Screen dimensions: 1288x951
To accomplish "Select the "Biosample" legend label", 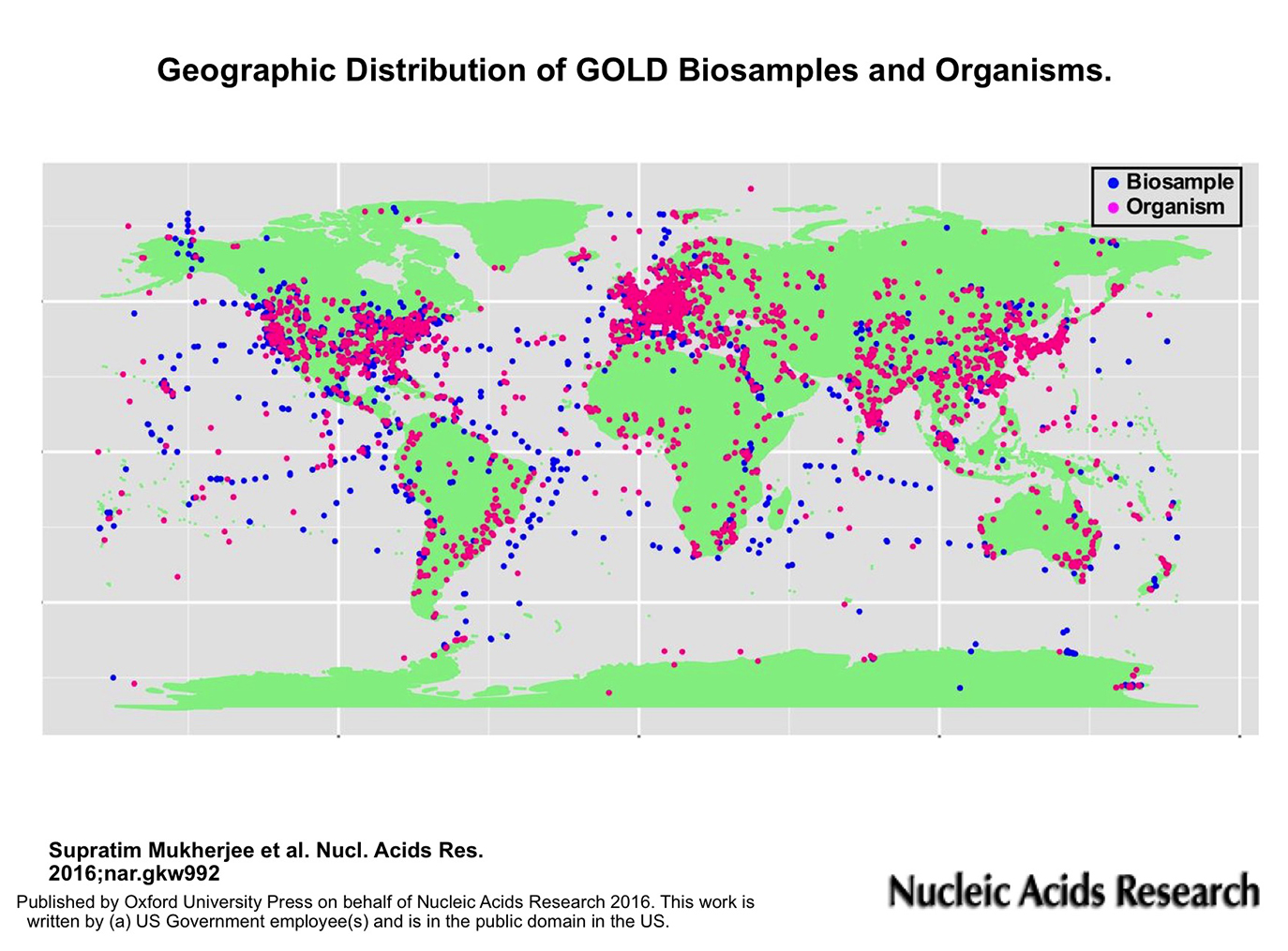I will point(1180,183).
